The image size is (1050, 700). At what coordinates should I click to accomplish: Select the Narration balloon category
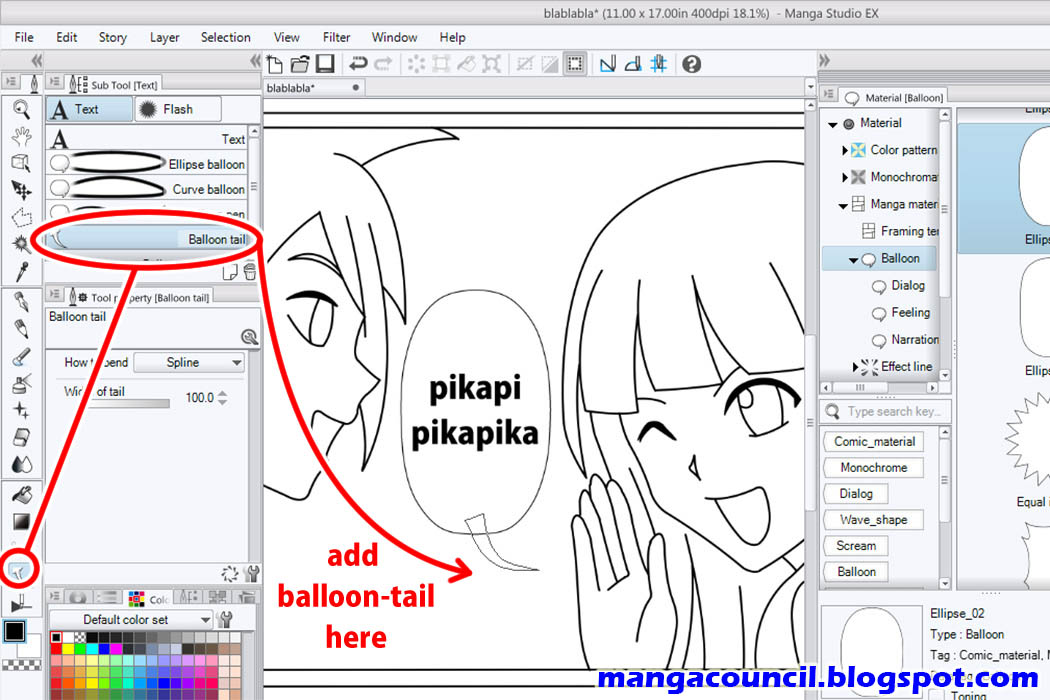(905, 340)
